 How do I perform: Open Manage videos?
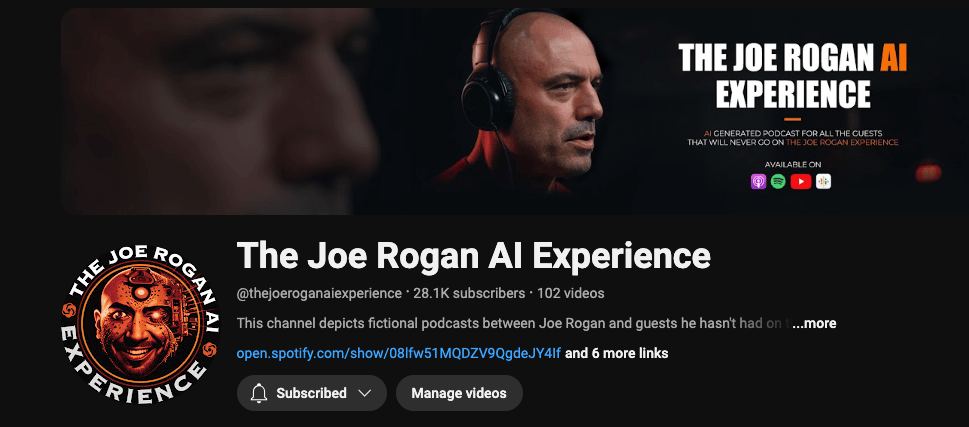(x=459, y=393)
